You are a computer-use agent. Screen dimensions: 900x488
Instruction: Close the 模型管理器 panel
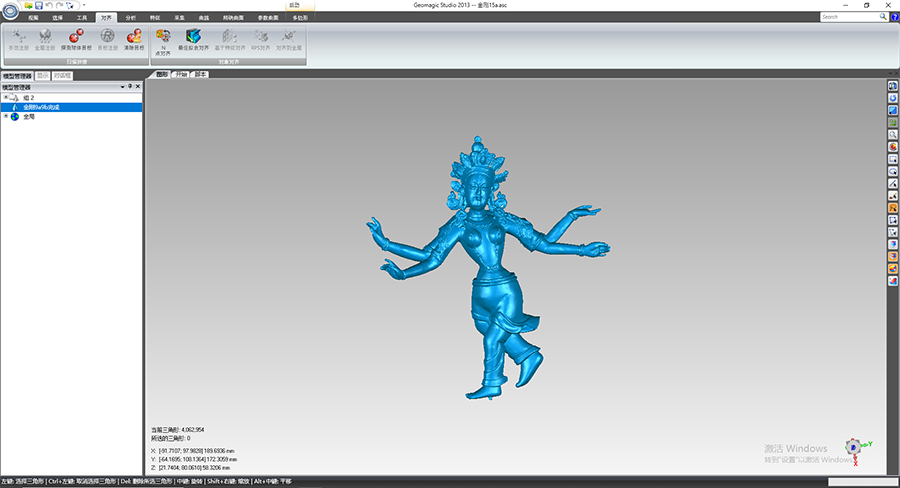point(138,86)
